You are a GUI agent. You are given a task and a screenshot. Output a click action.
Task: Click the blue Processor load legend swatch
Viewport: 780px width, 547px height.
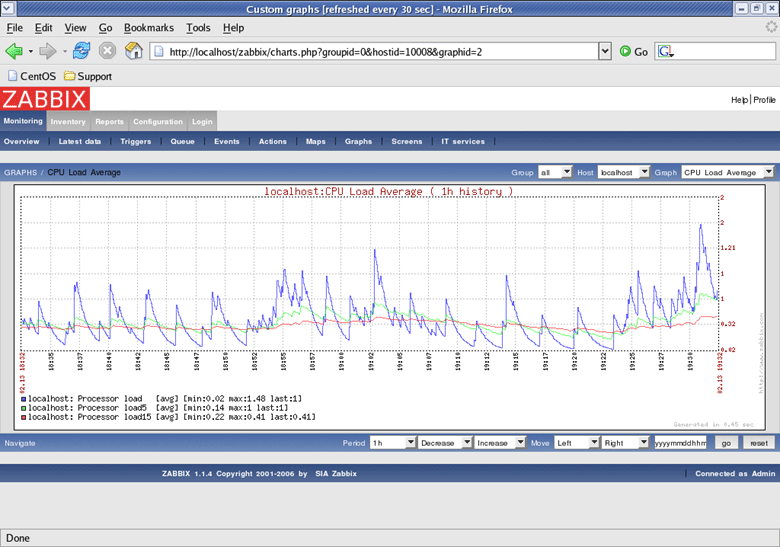[23, 398]
